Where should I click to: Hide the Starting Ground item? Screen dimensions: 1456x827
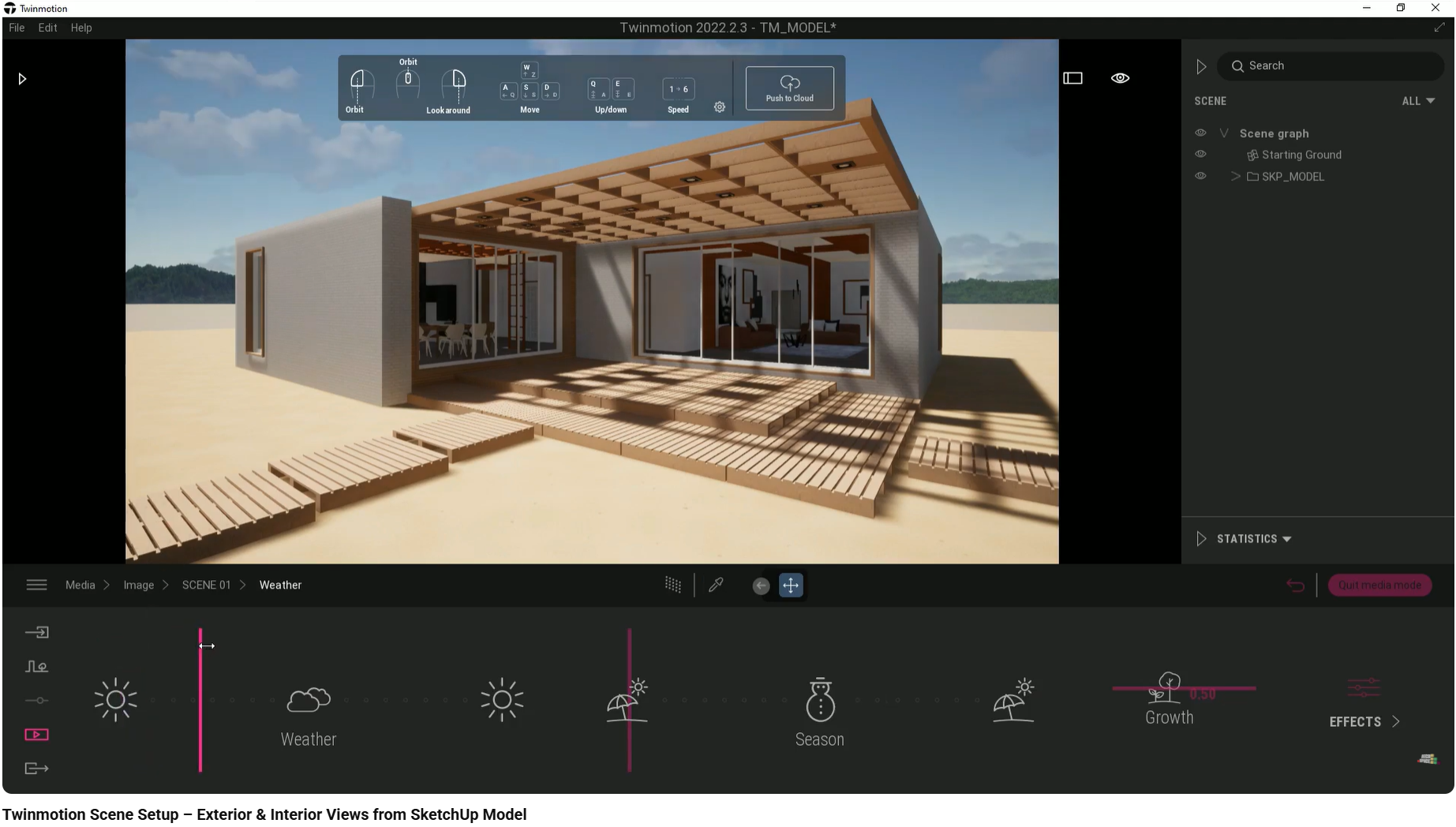click(x=1200, y=155)
